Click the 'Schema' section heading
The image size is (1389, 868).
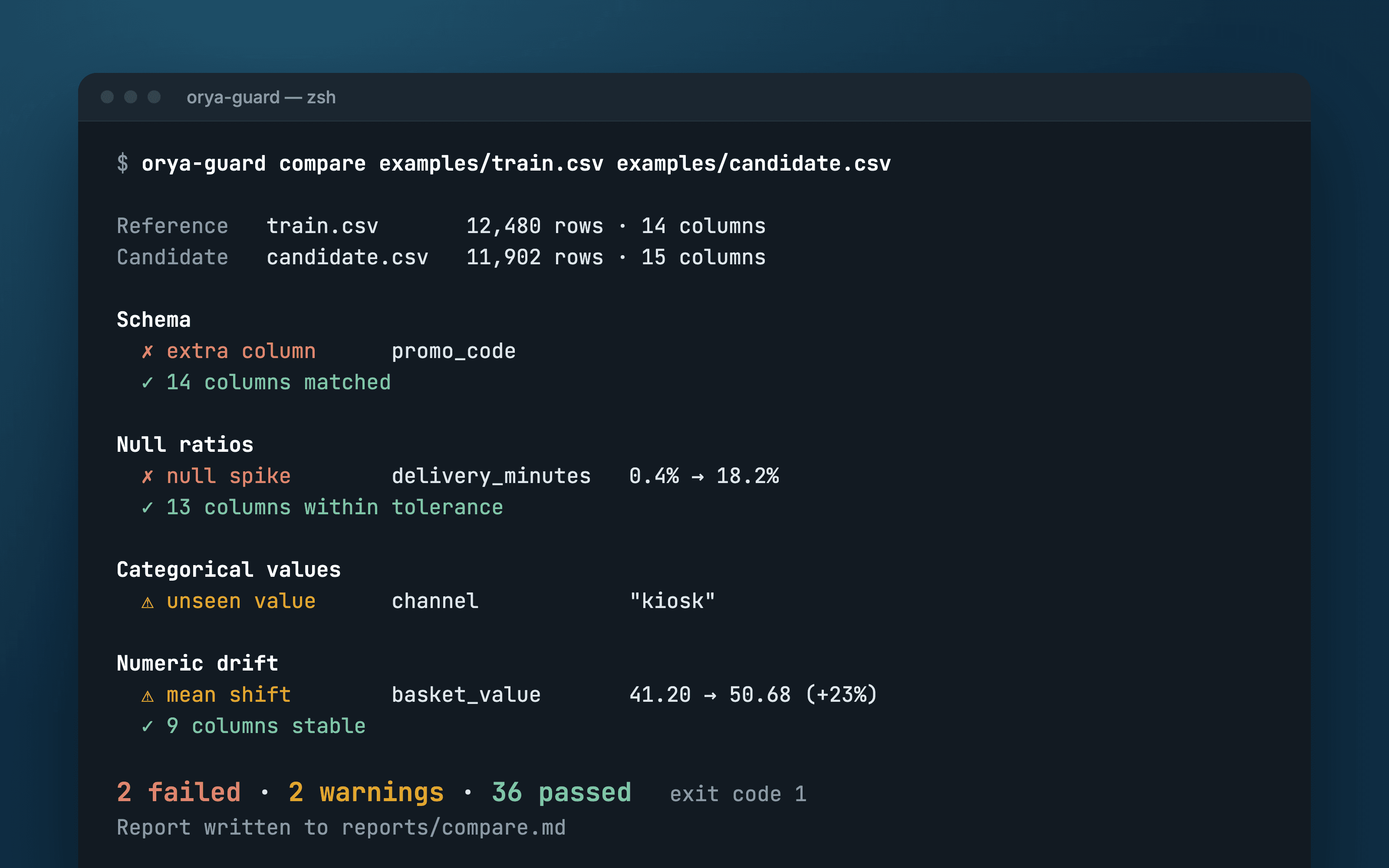[154, 320]
